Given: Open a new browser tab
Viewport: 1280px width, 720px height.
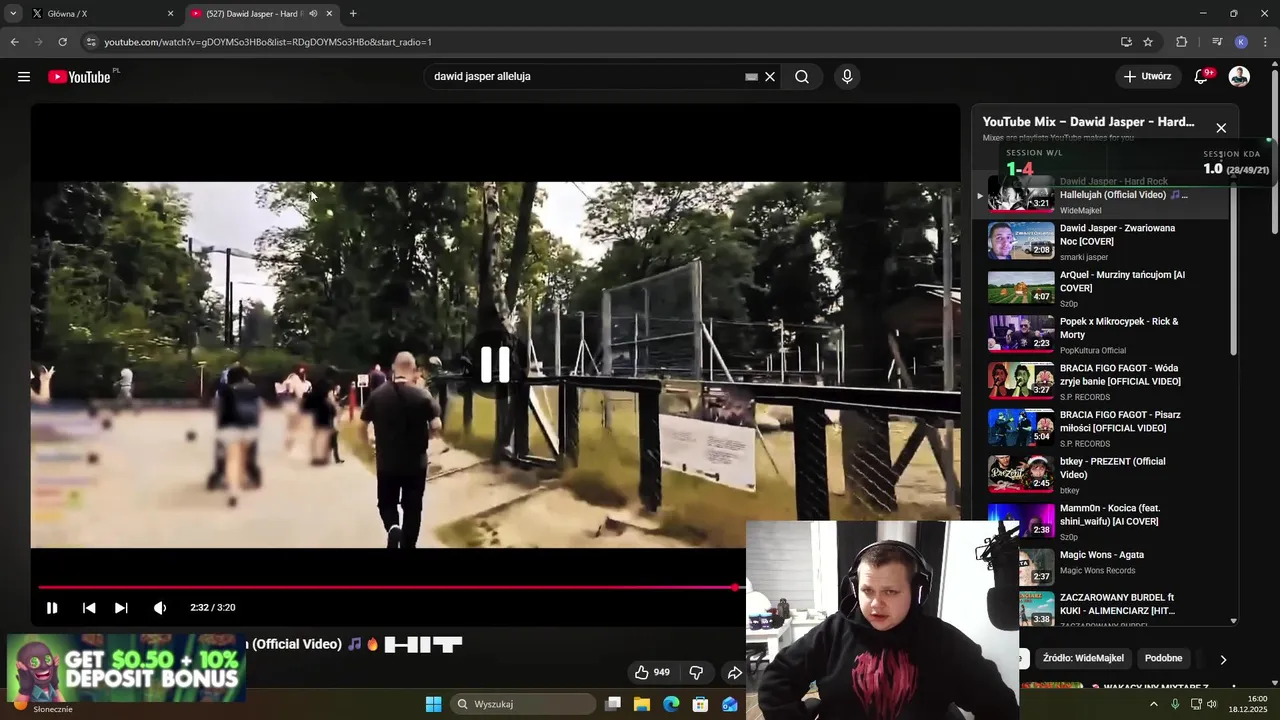Looking at the screenshot, I should click(353, 14).
